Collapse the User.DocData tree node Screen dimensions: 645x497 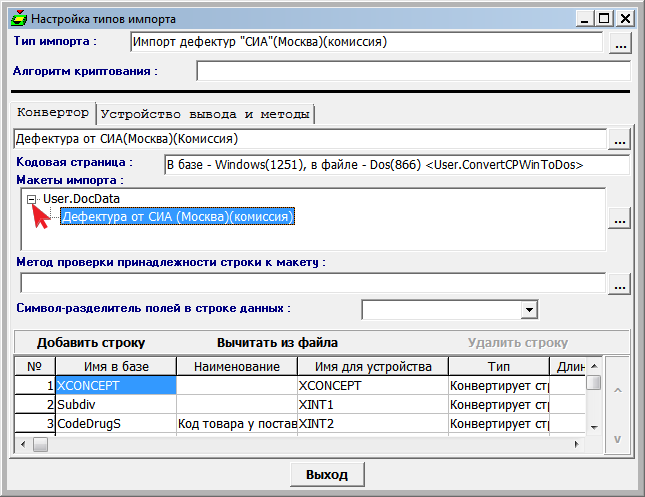[x=33, y=200]
